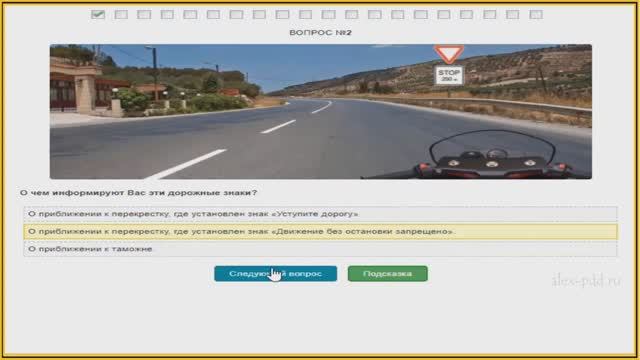
Task: Jump to question 10 progress box
Action: [x=305, y=15]
